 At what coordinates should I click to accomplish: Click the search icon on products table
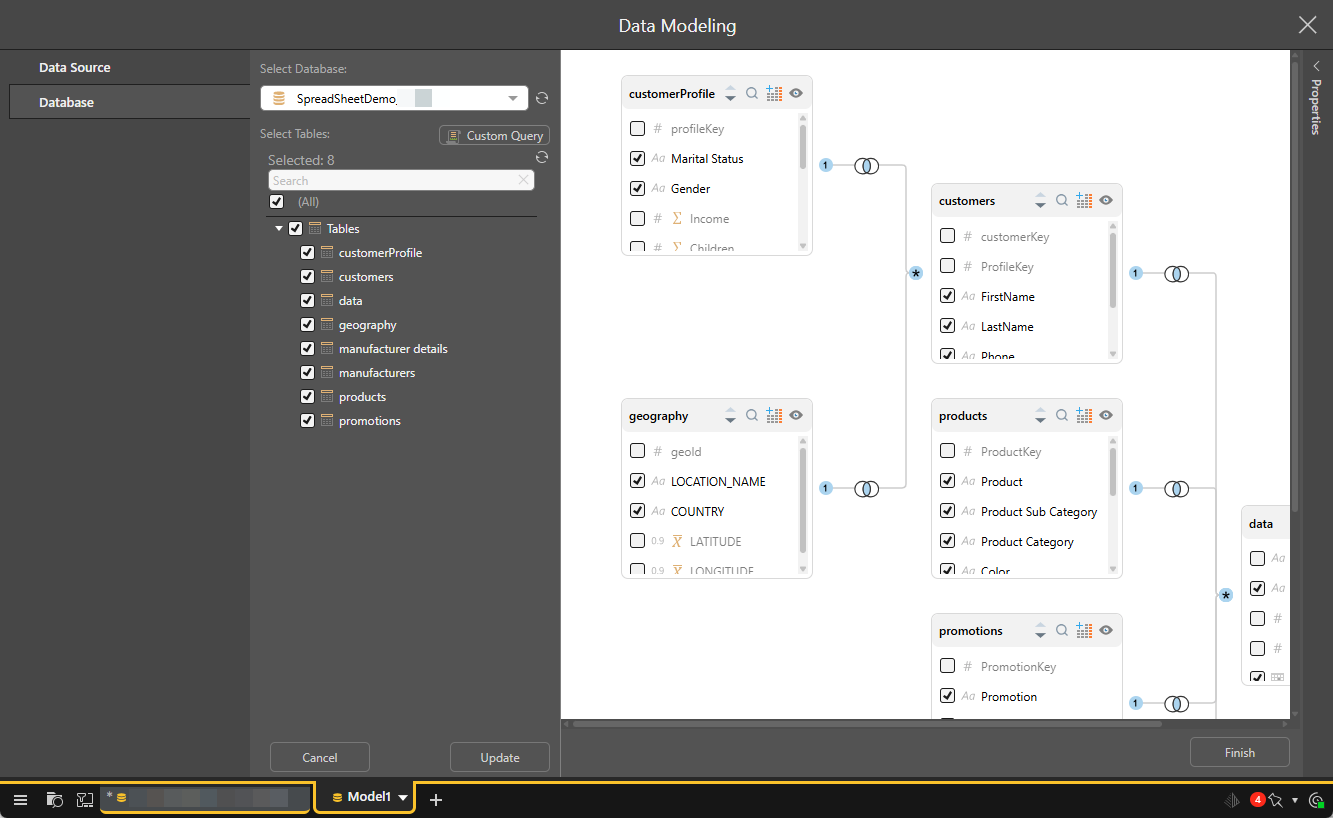1062,416
